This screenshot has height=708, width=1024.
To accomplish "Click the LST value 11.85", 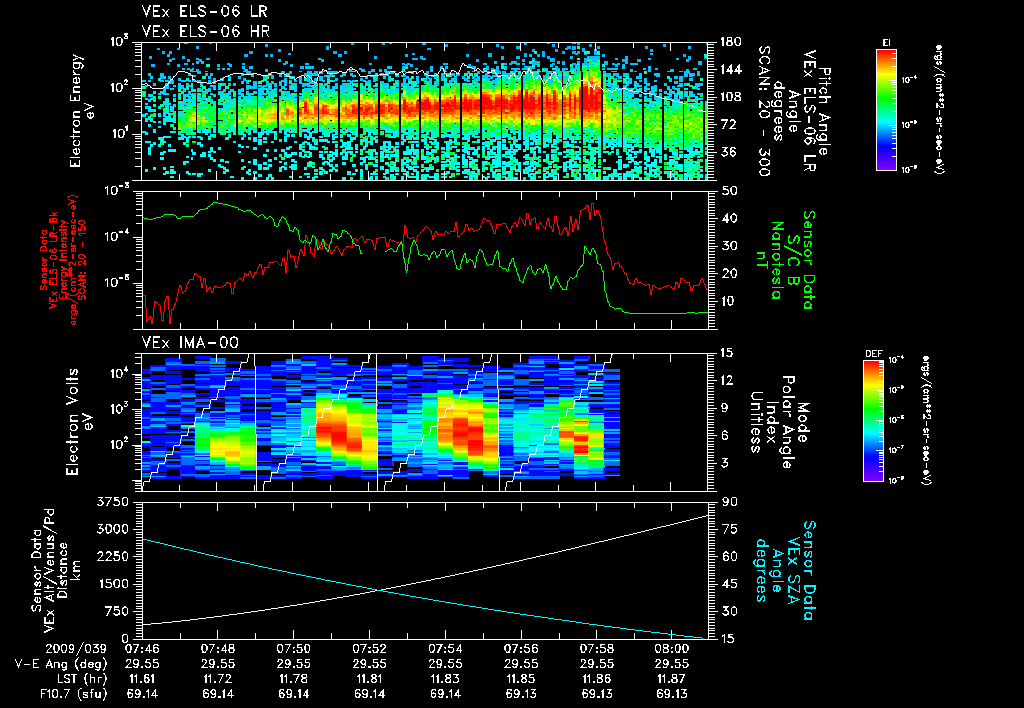I will point(521,679).
